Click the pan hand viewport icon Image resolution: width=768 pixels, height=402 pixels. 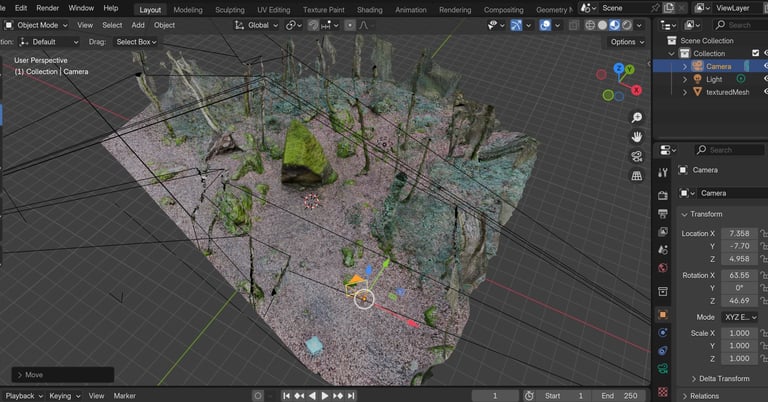pos(637,137)
